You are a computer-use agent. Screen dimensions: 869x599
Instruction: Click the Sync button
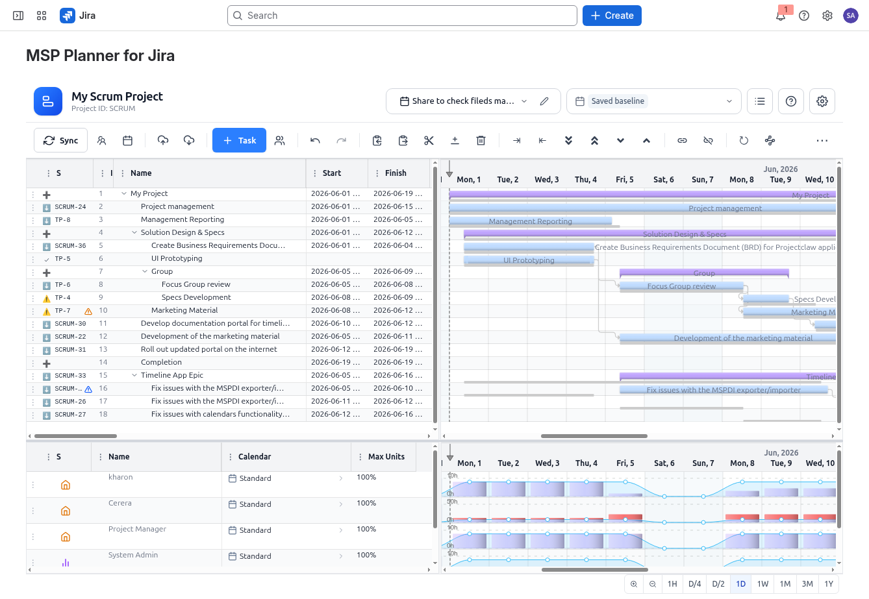pos(61,141)
